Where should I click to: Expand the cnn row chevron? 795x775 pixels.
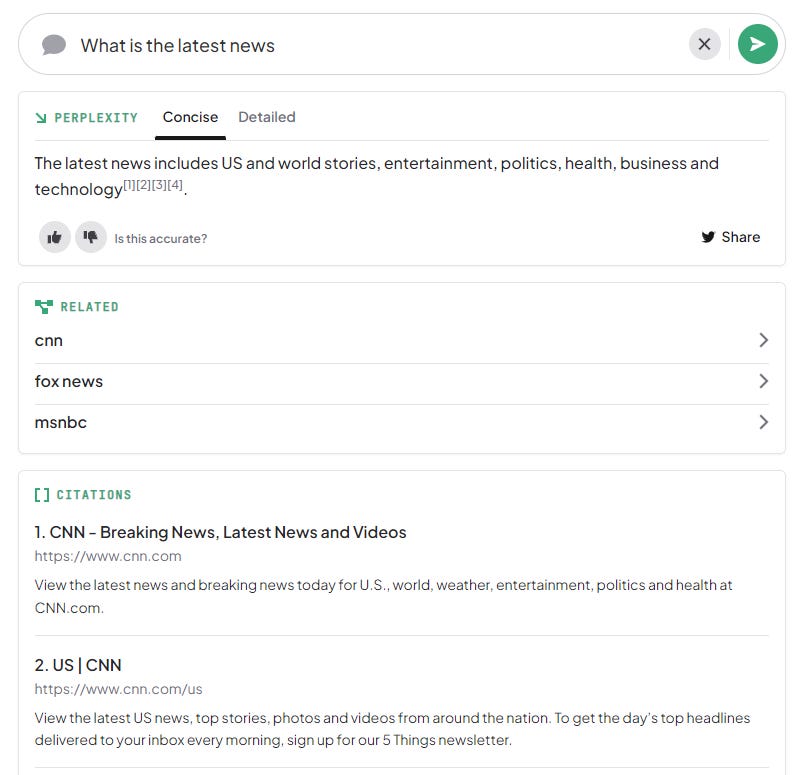point(764,340)
